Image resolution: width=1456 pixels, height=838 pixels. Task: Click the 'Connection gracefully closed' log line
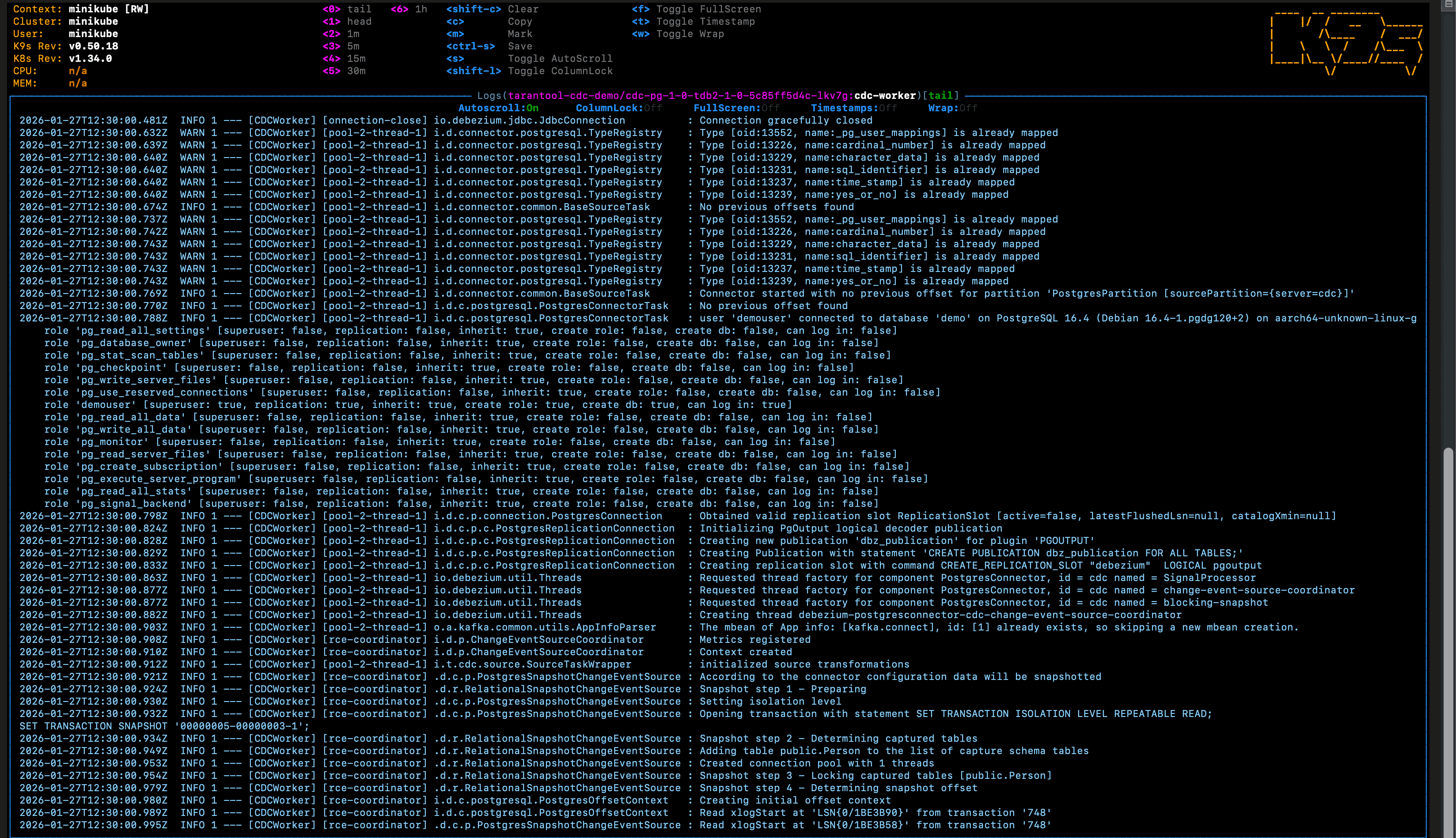[x=446, y=120]
